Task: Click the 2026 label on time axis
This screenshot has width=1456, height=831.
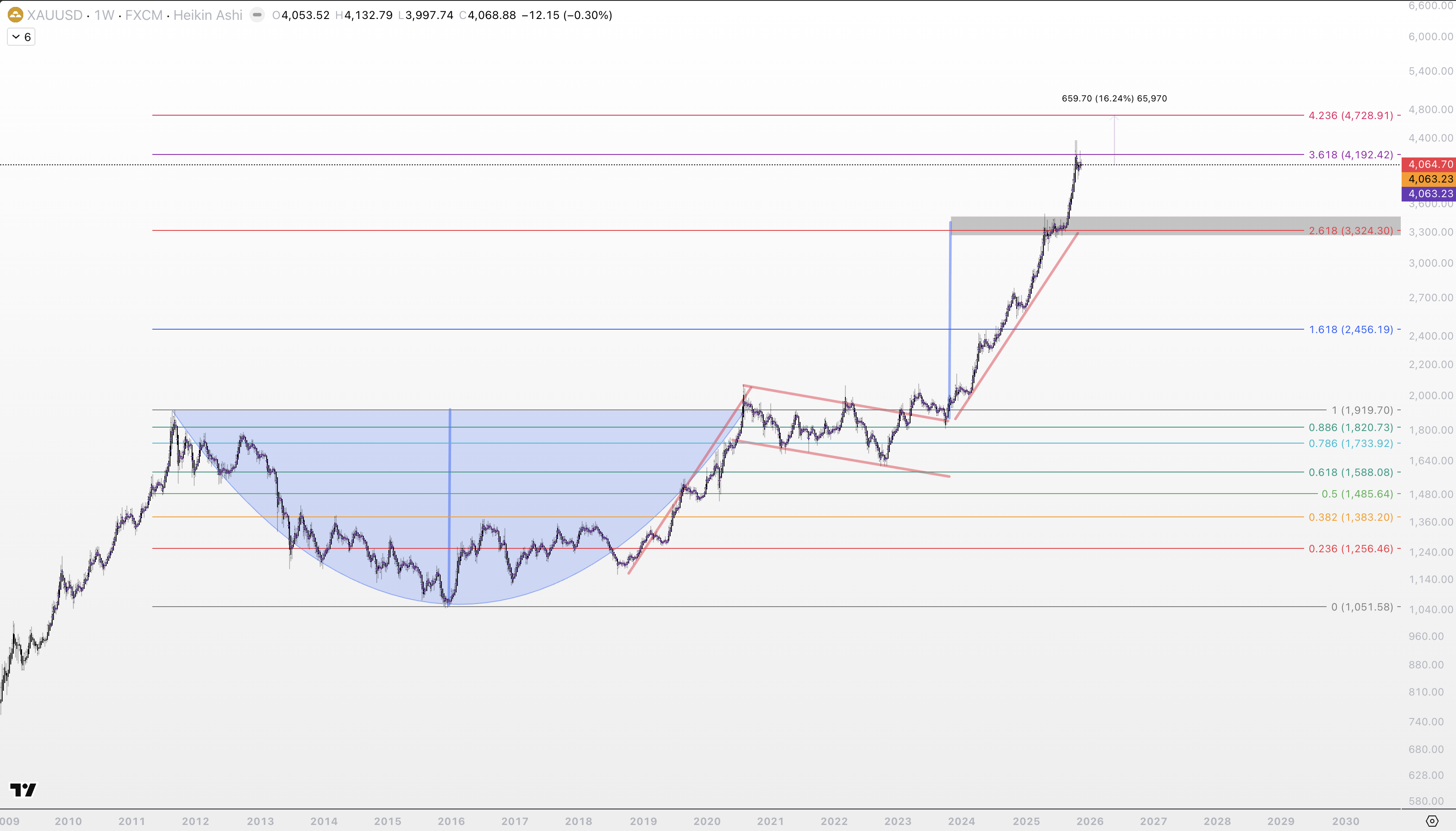Action: 1090,822
